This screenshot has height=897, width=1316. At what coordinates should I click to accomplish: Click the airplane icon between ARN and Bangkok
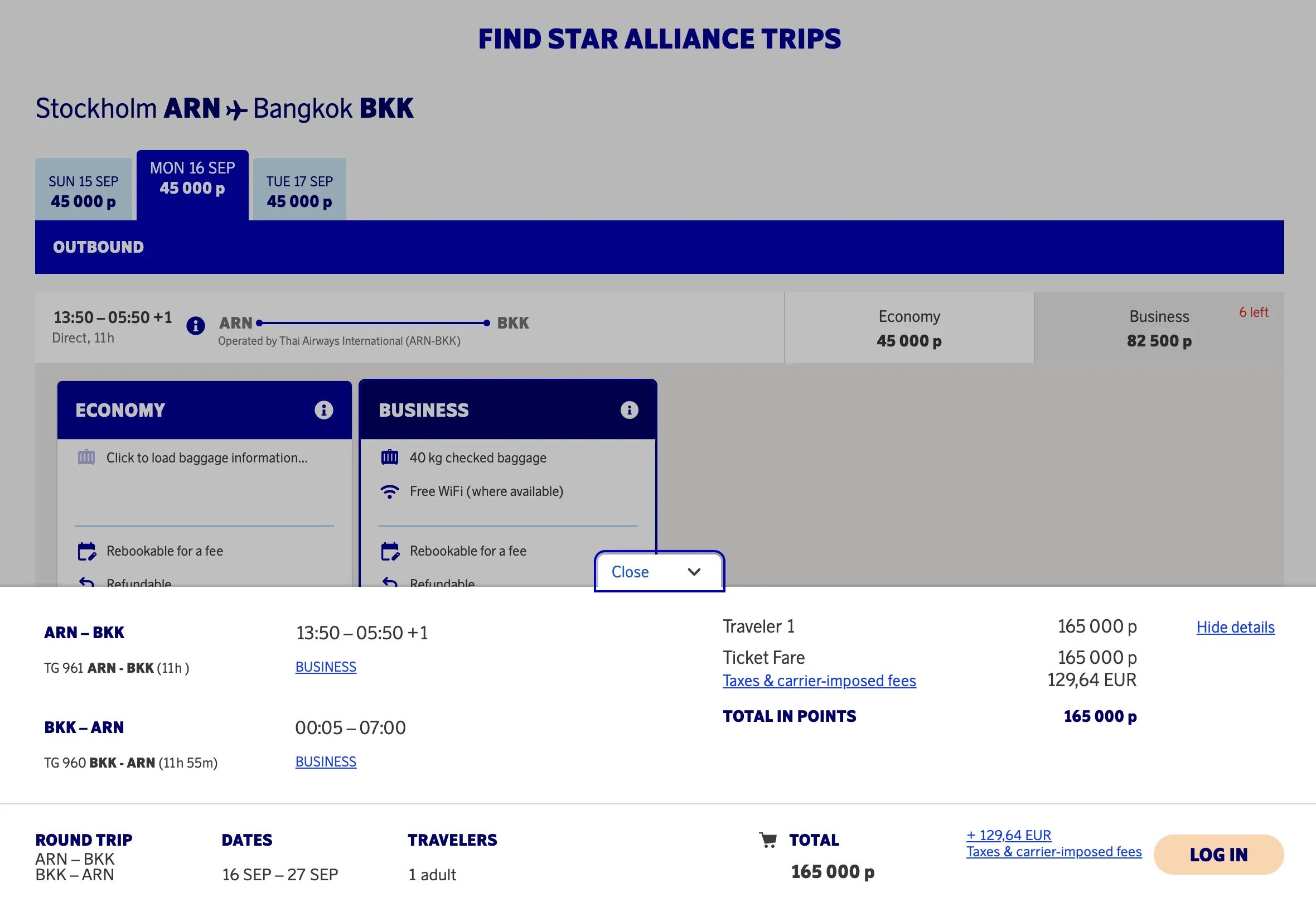(x=236, y=109)
